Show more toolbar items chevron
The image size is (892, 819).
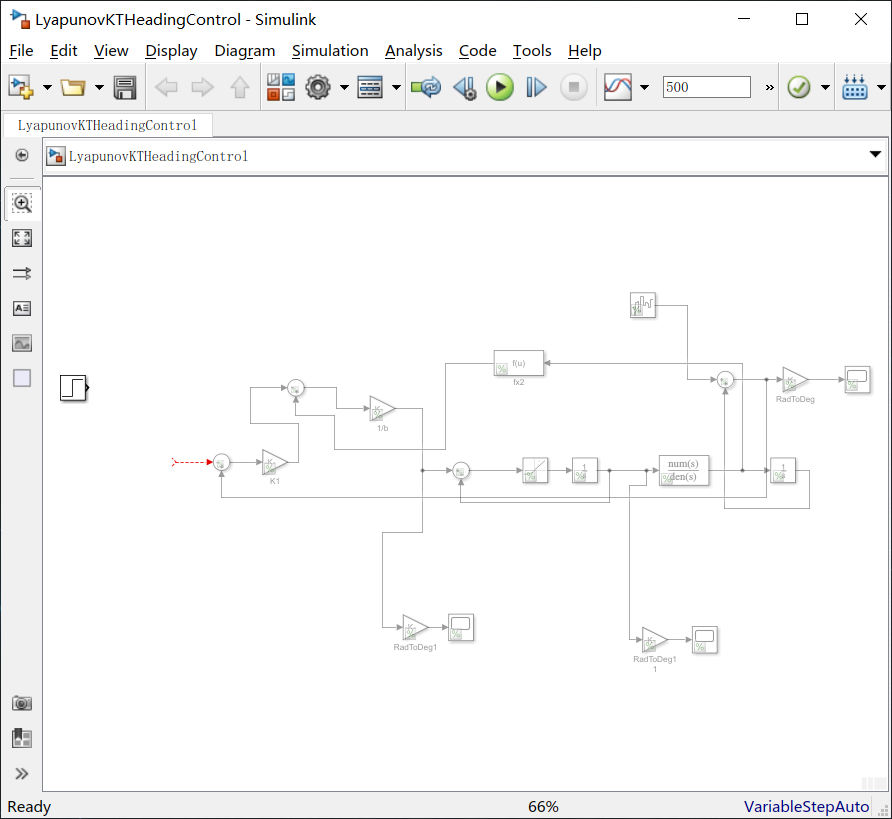[x=770, y=88]
